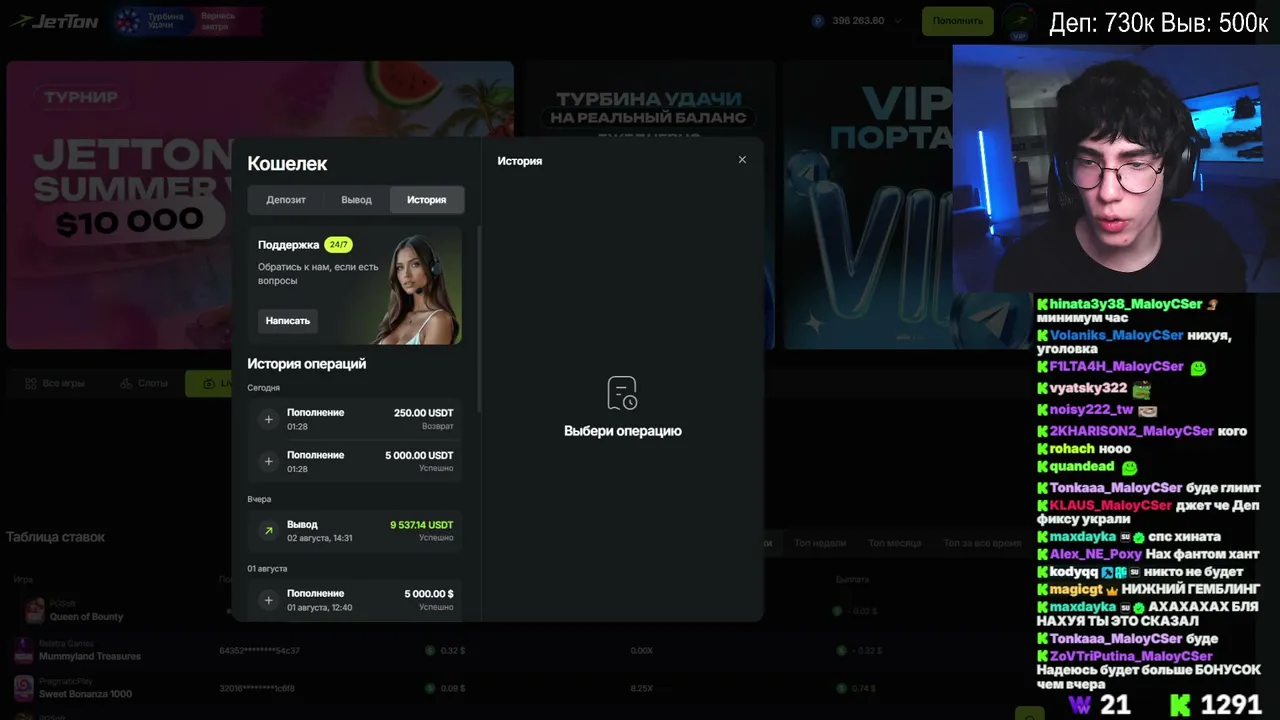Click the arrow icon of the Вывод operation
Viewport: 1280px width, 720px height.
pyautogui.click(x=268, y=531)
